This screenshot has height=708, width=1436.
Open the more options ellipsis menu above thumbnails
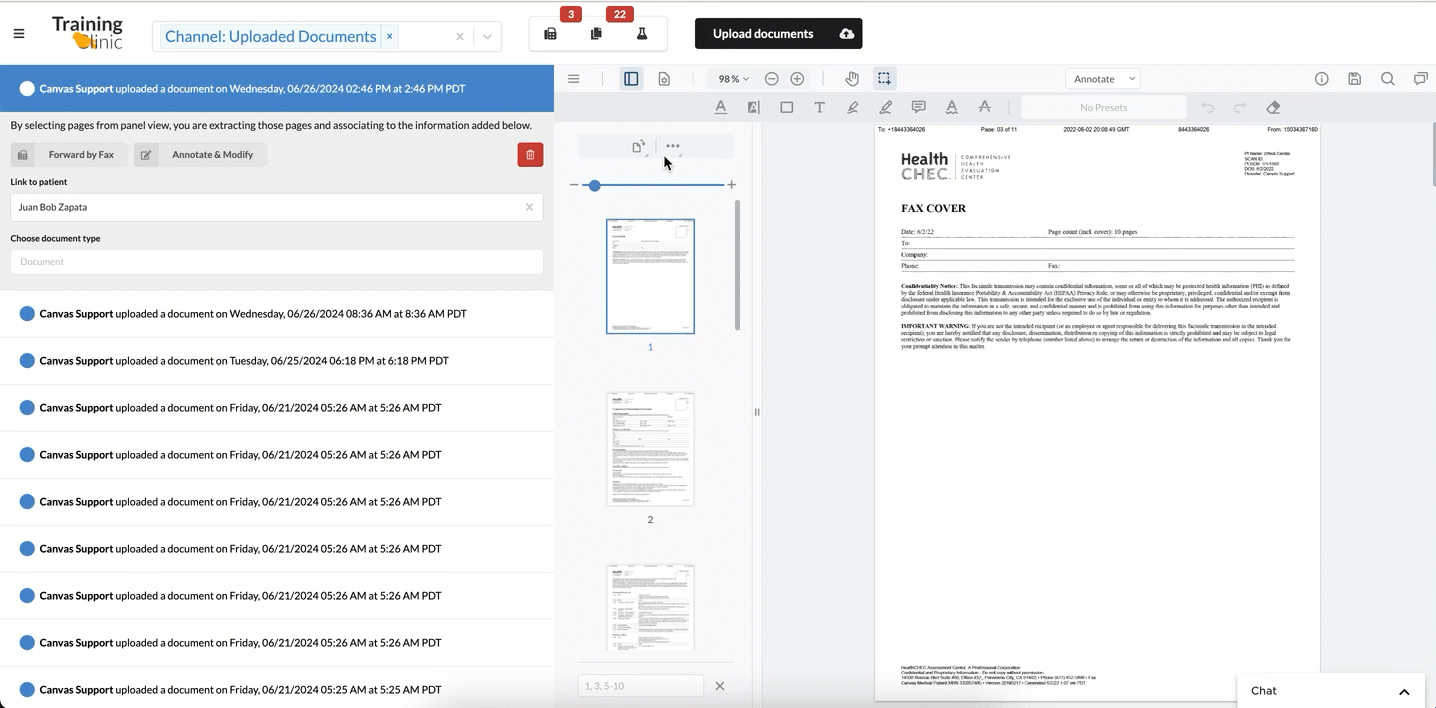point(672,146)
